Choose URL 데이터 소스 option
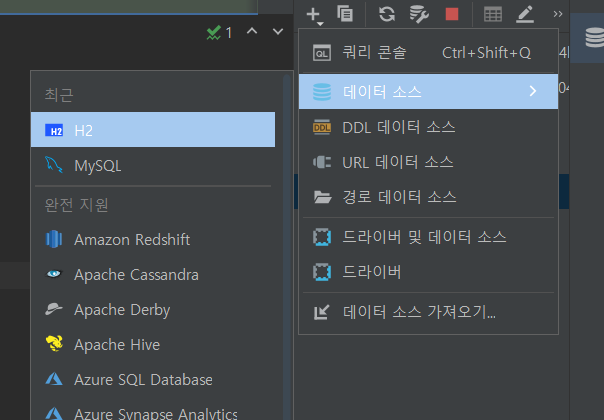604x420 pixels. pos(428,162)
